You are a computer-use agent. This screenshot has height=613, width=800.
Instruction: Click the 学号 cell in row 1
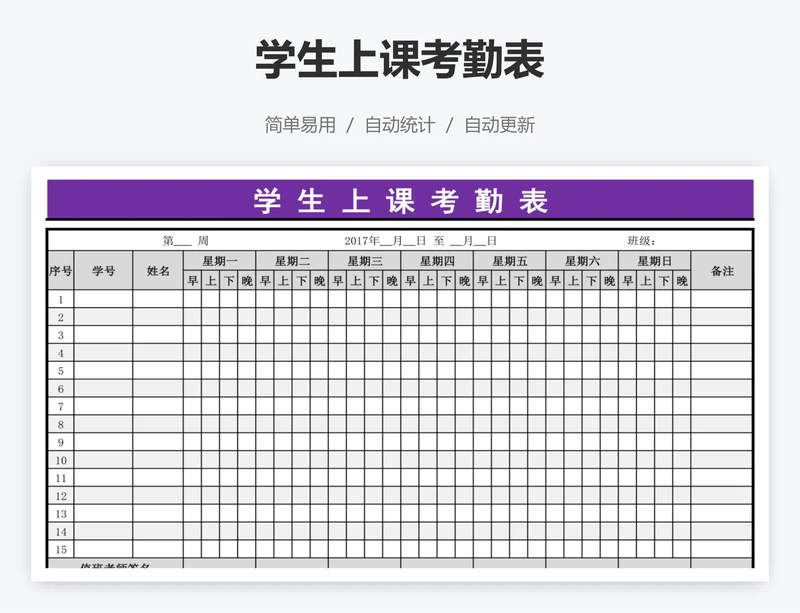pyautogui.click(x=104, y=300)
